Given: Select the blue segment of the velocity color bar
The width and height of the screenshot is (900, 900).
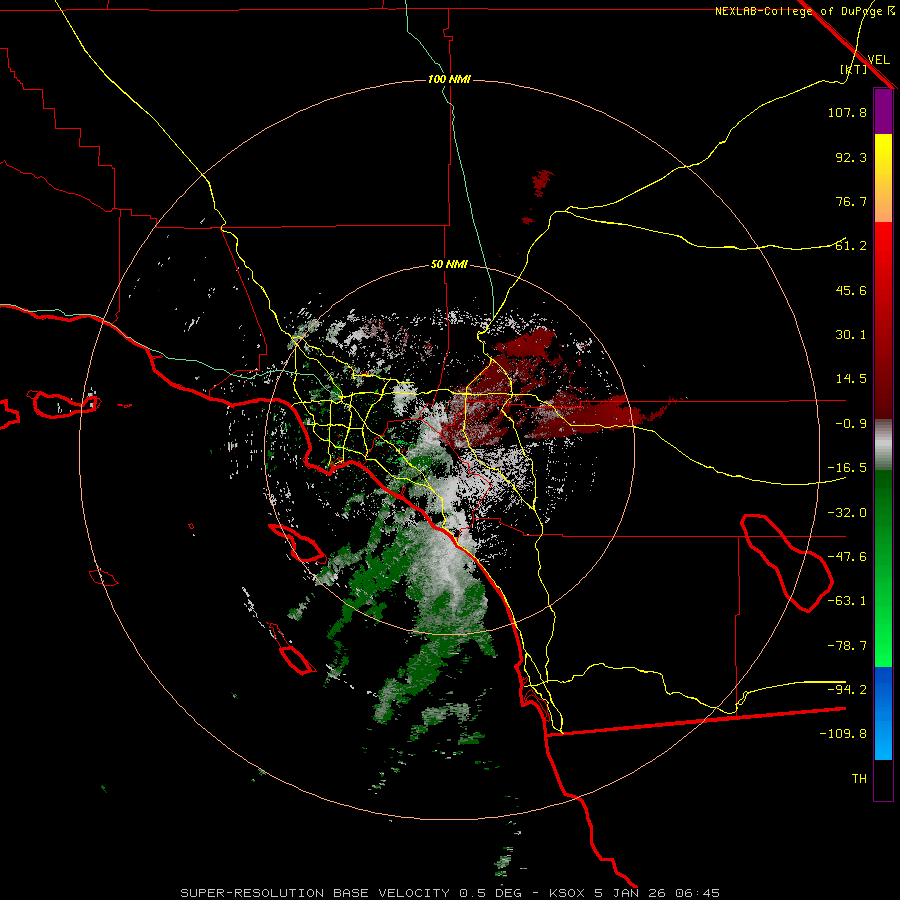Looking at the screenshot, I should [883, 713].
